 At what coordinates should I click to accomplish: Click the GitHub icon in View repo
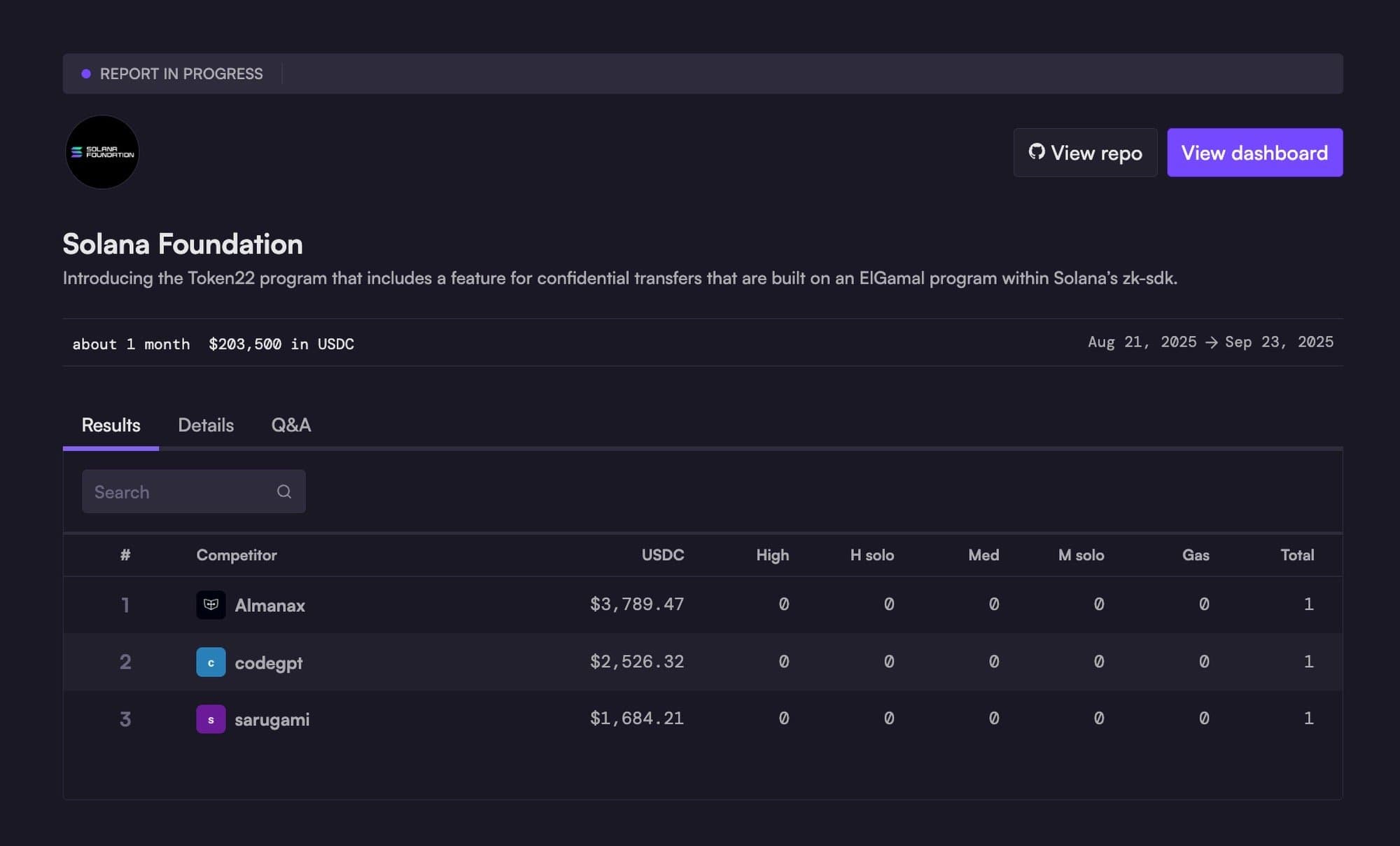[x=1036, y=151]
